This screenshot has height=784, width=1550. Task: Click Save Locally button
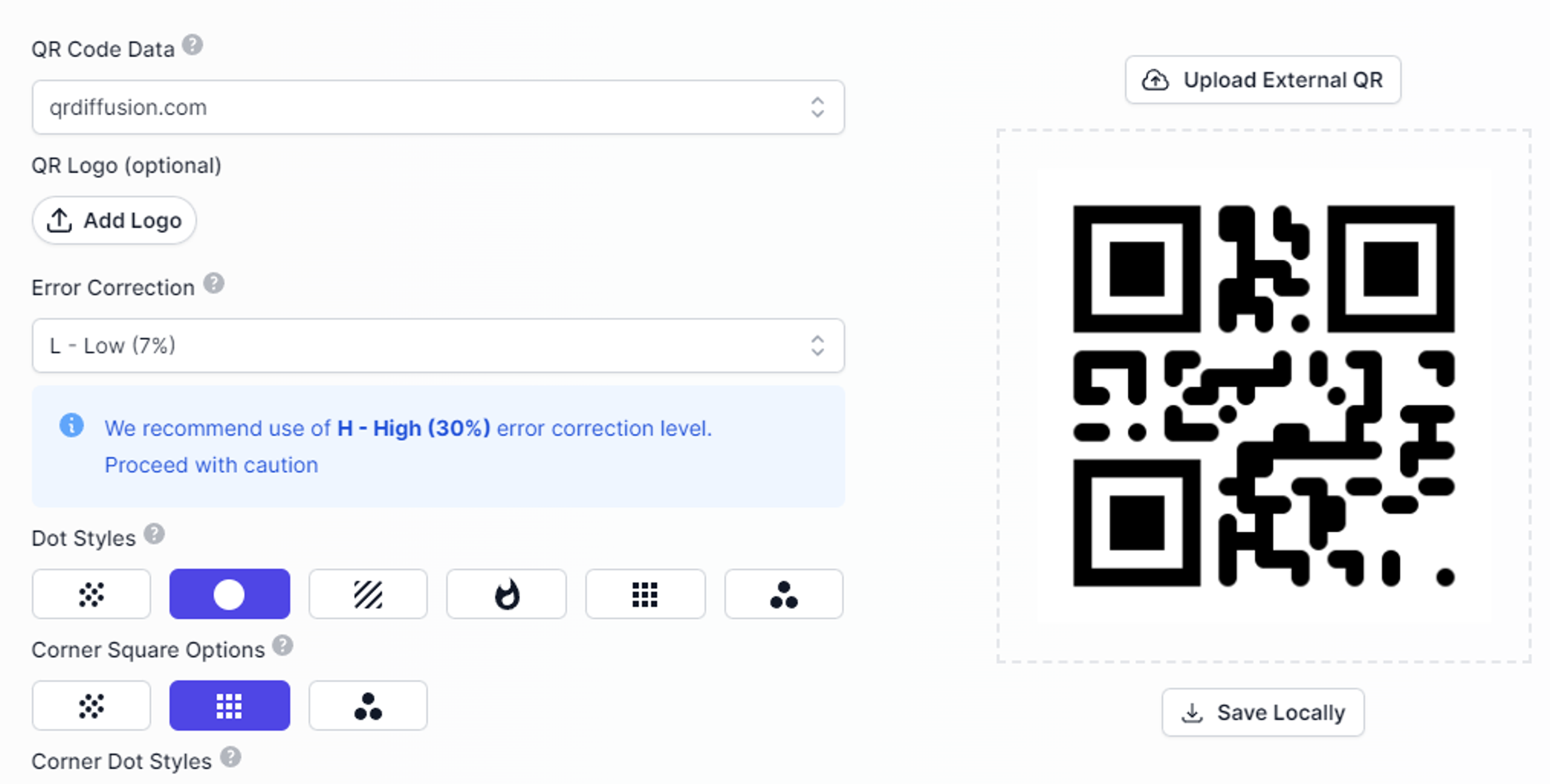(x=1264, y=713)
